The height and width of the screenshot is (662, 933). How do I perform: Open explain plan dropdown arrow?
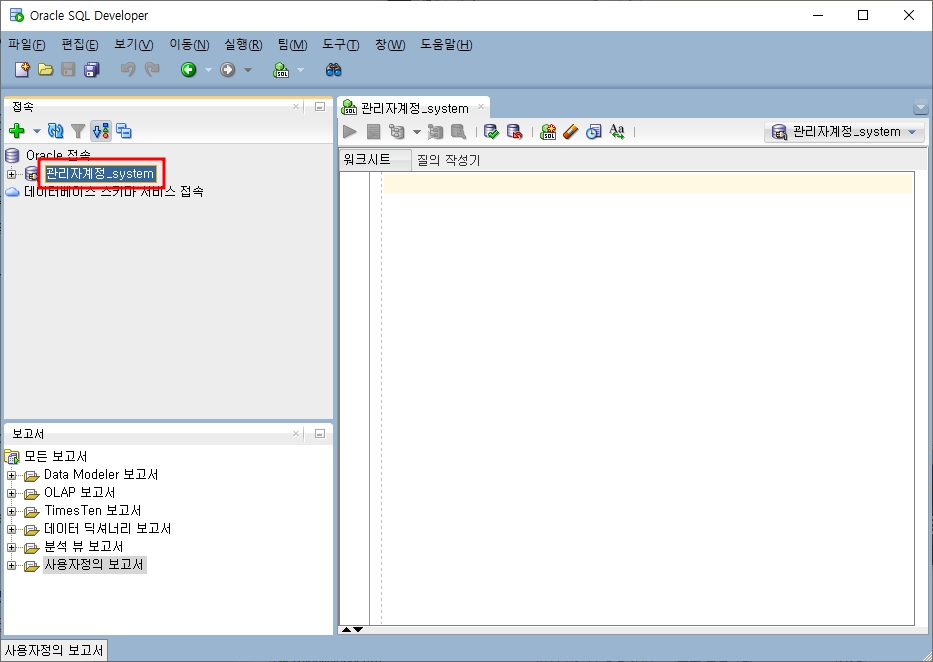[417, 132]
